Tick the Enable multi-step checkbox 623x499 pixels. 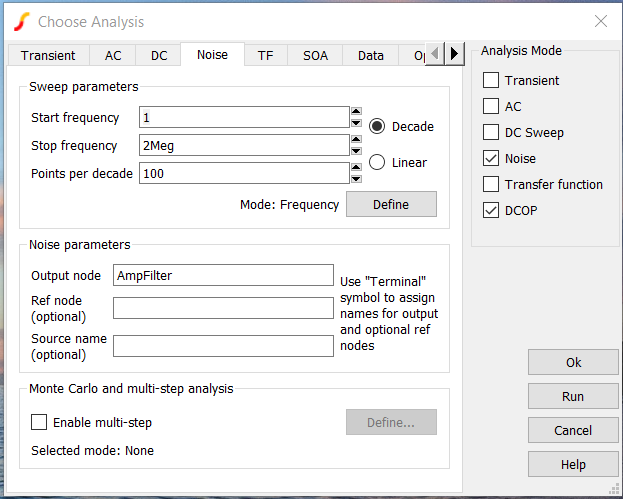click(x=39, y=422)
